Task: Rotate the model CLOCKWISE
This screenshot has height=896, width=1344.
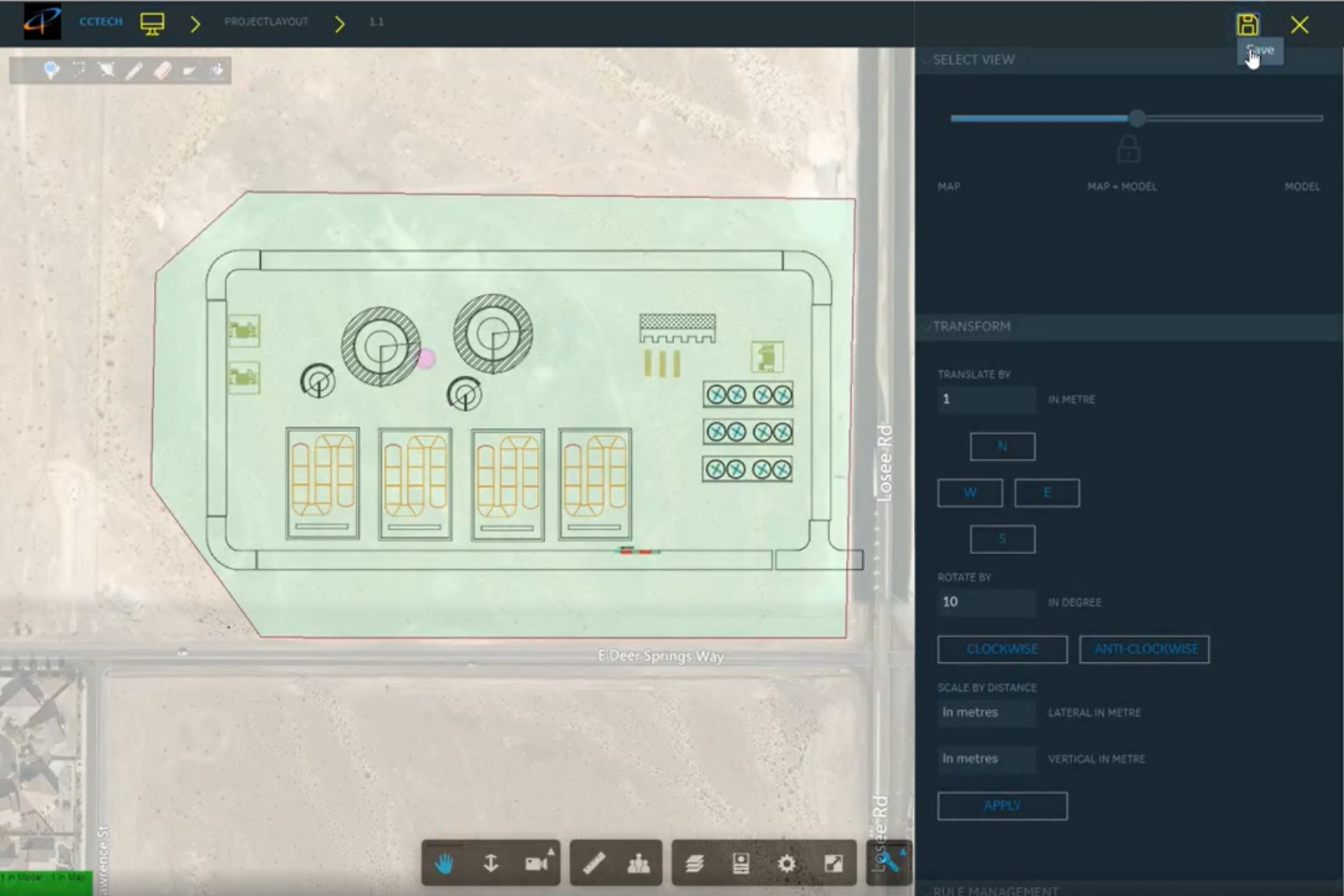Action: [x=1002, y=649]
